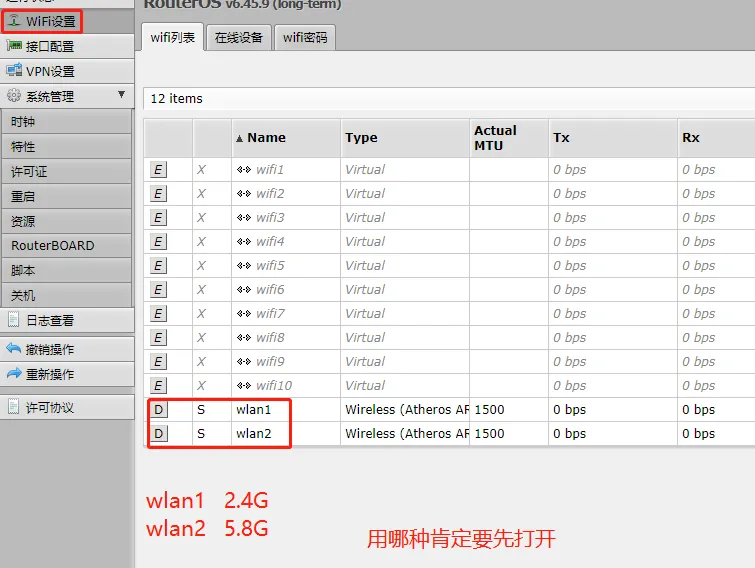Open the VPN设置 icon in sidebar
Screen dimensions: 755x568
pos(14,70)
